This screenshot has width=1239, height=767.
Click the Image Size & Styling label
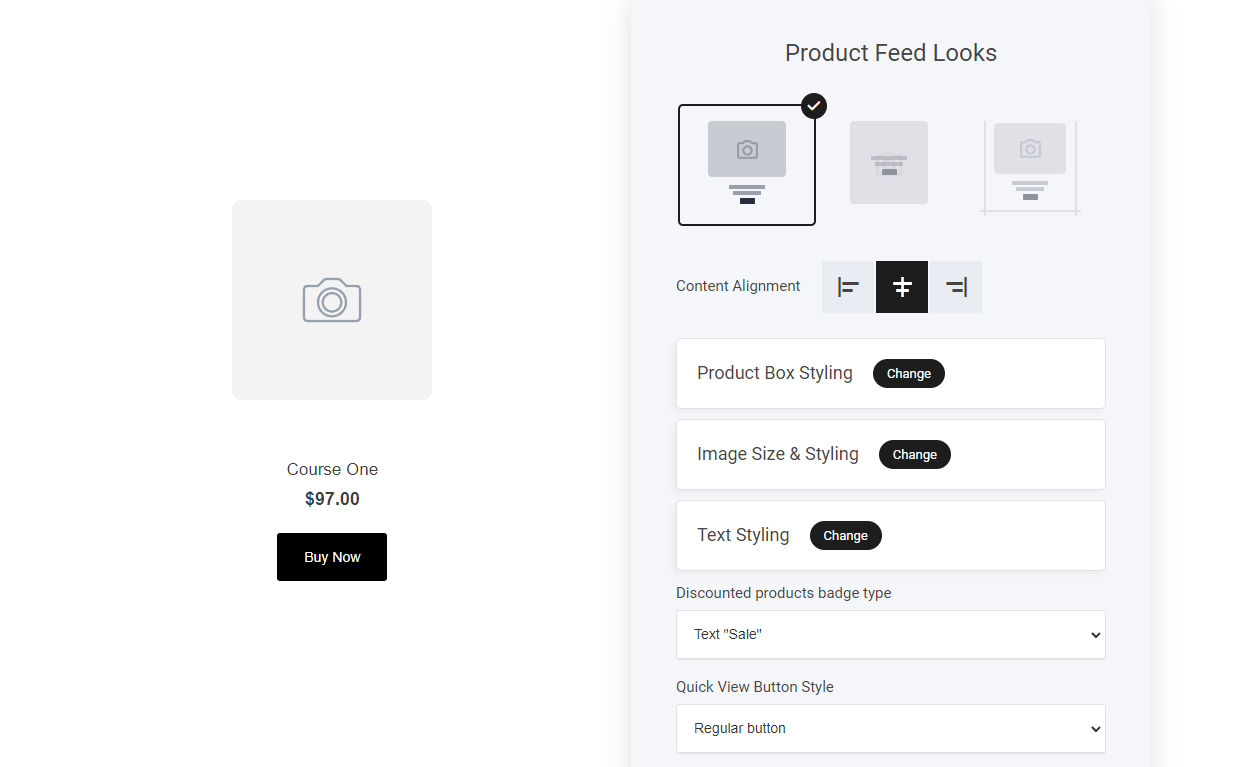(x=778, y=454)
